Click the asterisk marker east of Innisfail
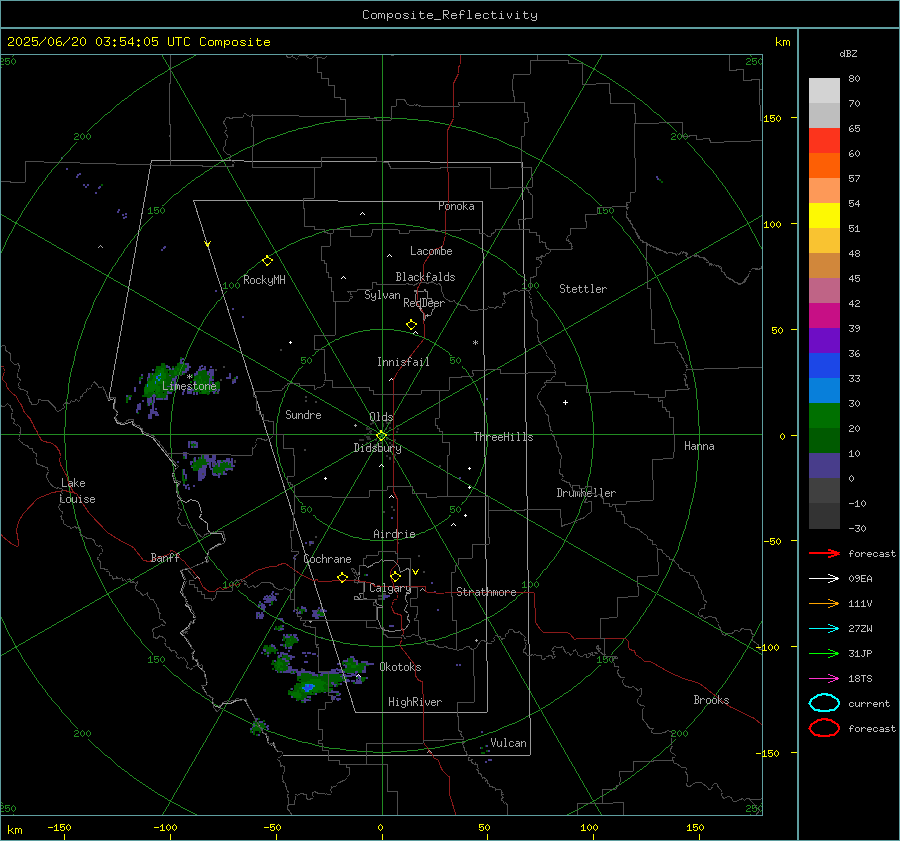 tap(475, 343)
